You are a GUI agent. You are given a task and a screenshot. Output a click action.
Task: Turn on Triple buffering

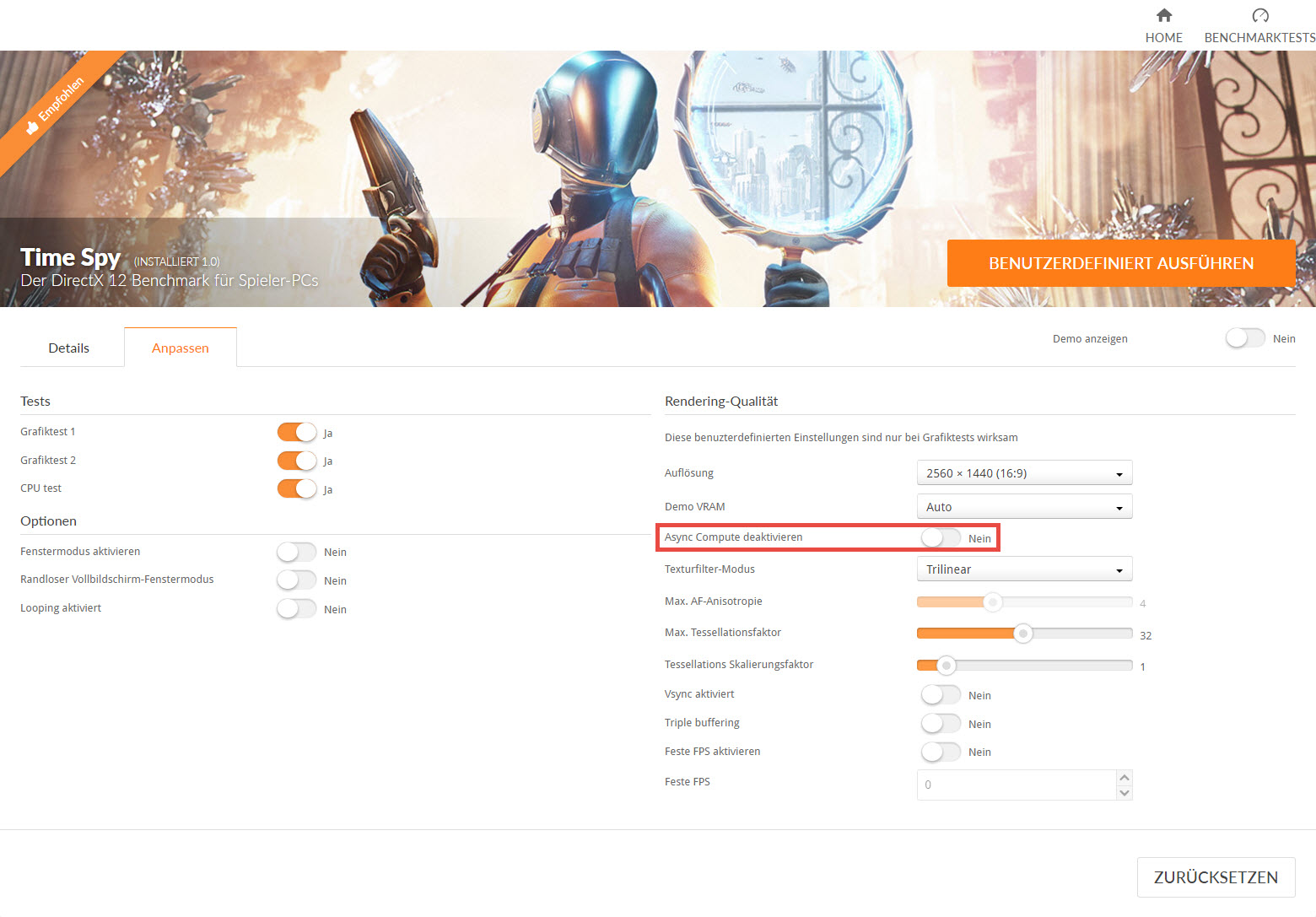pyautogui.click(x=941, y=723)
